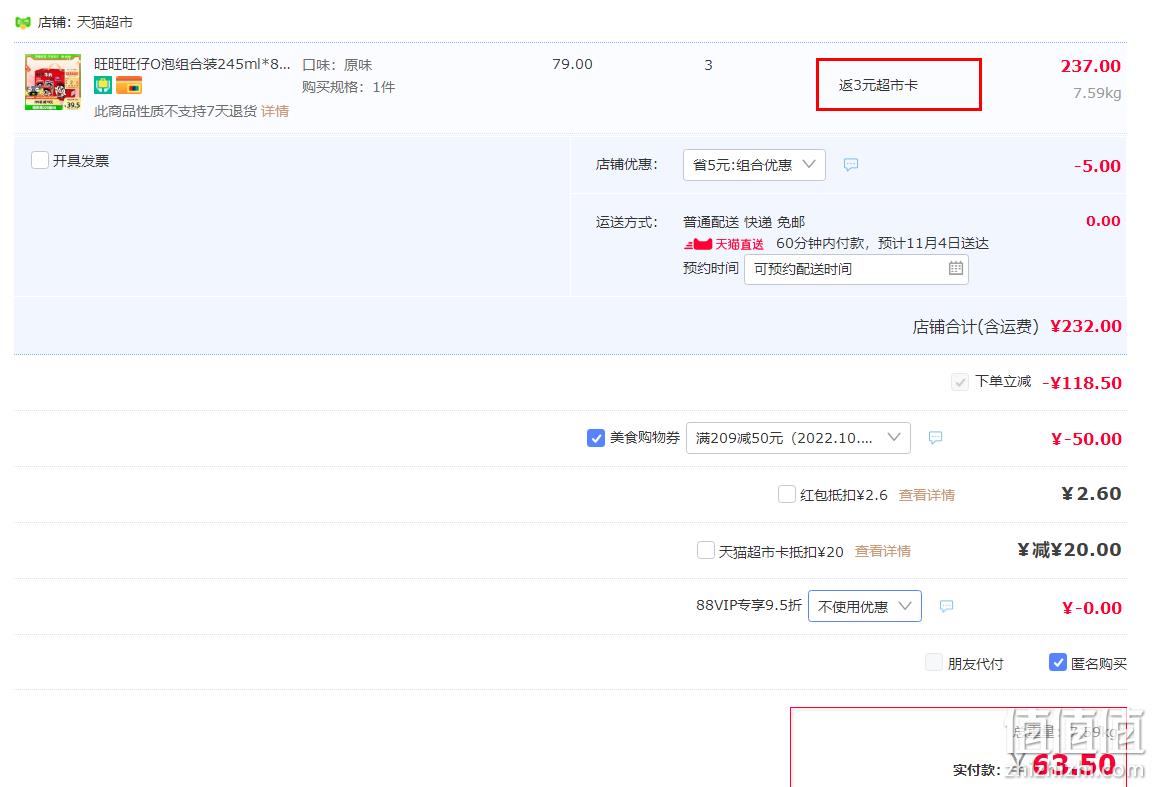Click the unit price 79.00
Viewport: 1154px width, 787px height.
point(572,65)
